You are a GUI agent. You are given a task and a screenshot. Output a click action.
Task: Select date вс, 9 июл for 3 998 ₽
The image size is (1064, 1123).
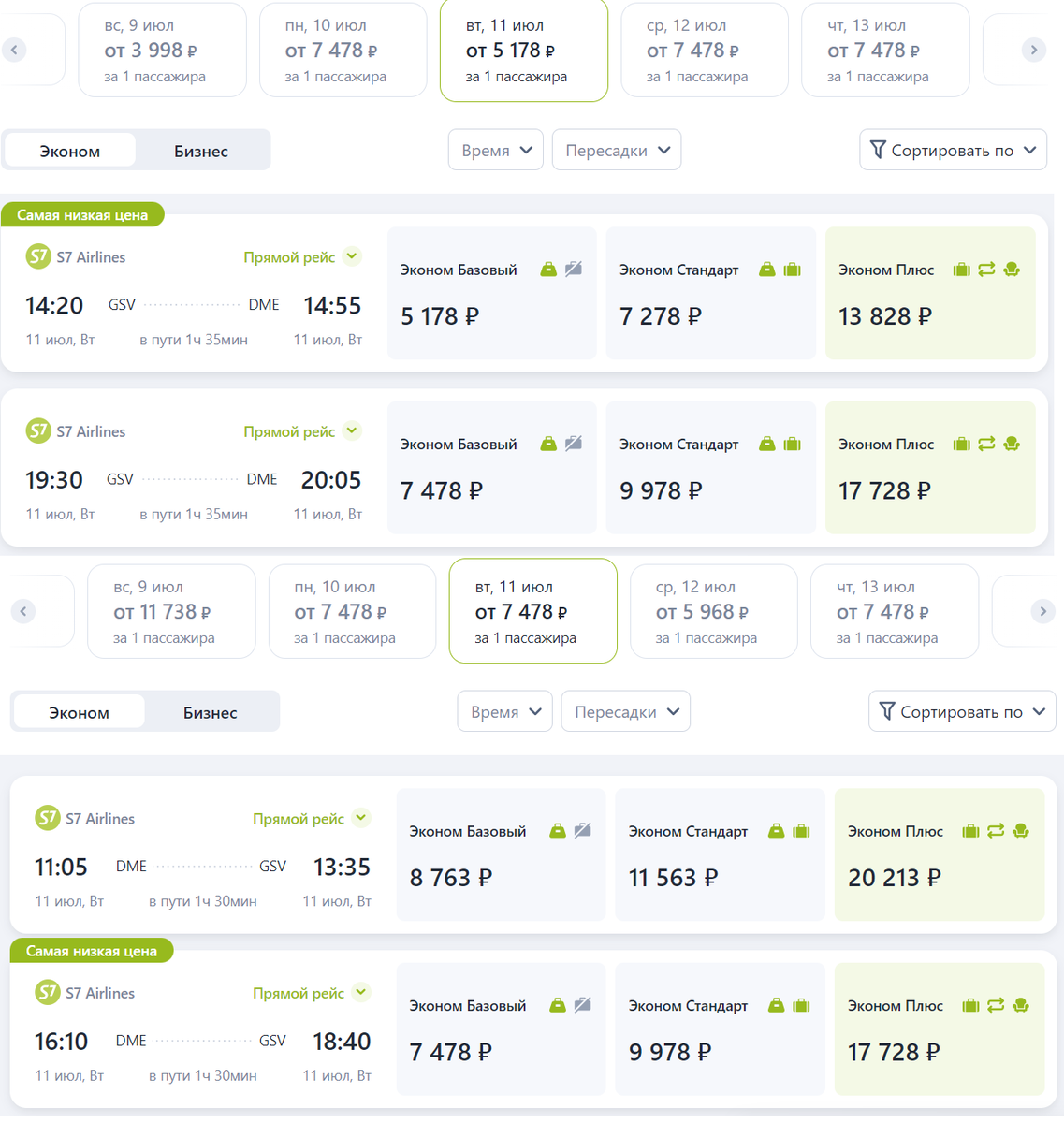(x=162, y=51)
